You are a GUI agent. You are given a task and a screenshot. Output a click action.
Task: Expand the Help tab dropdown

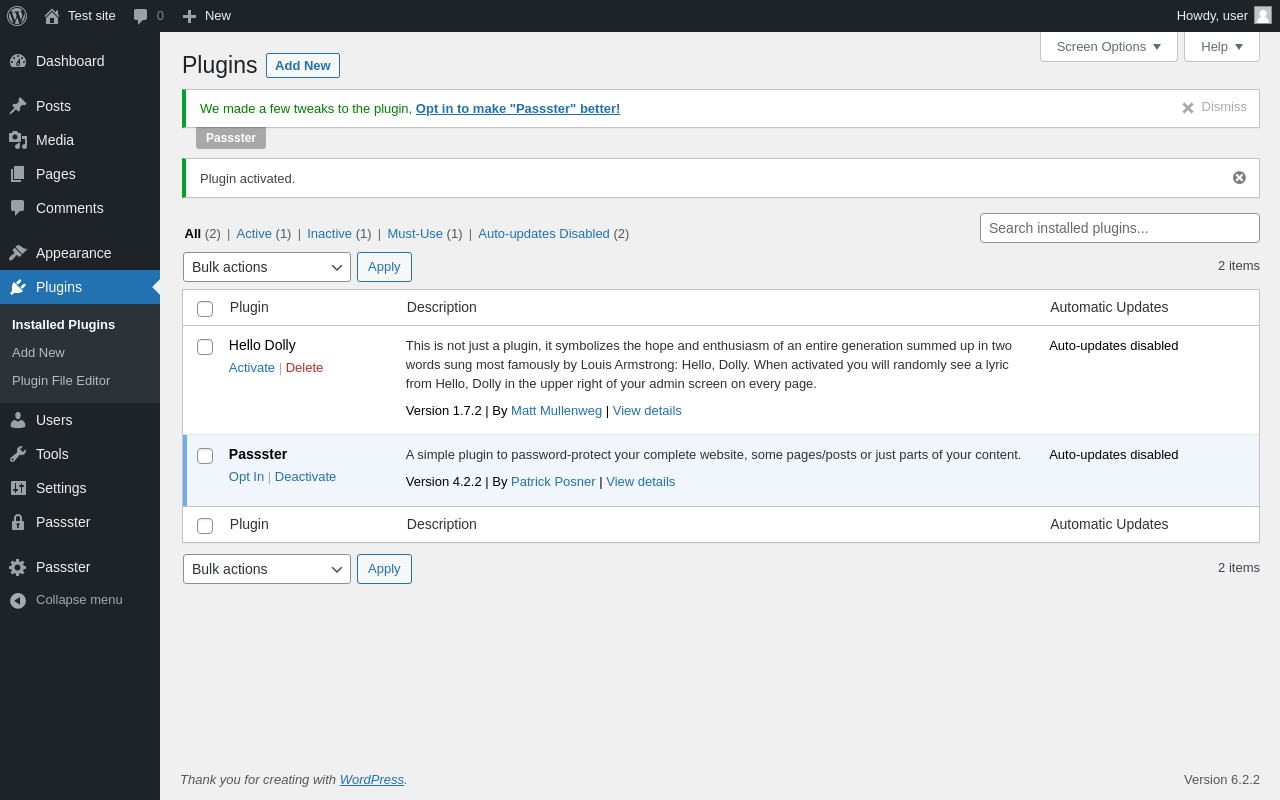[x=1222, y=46]
